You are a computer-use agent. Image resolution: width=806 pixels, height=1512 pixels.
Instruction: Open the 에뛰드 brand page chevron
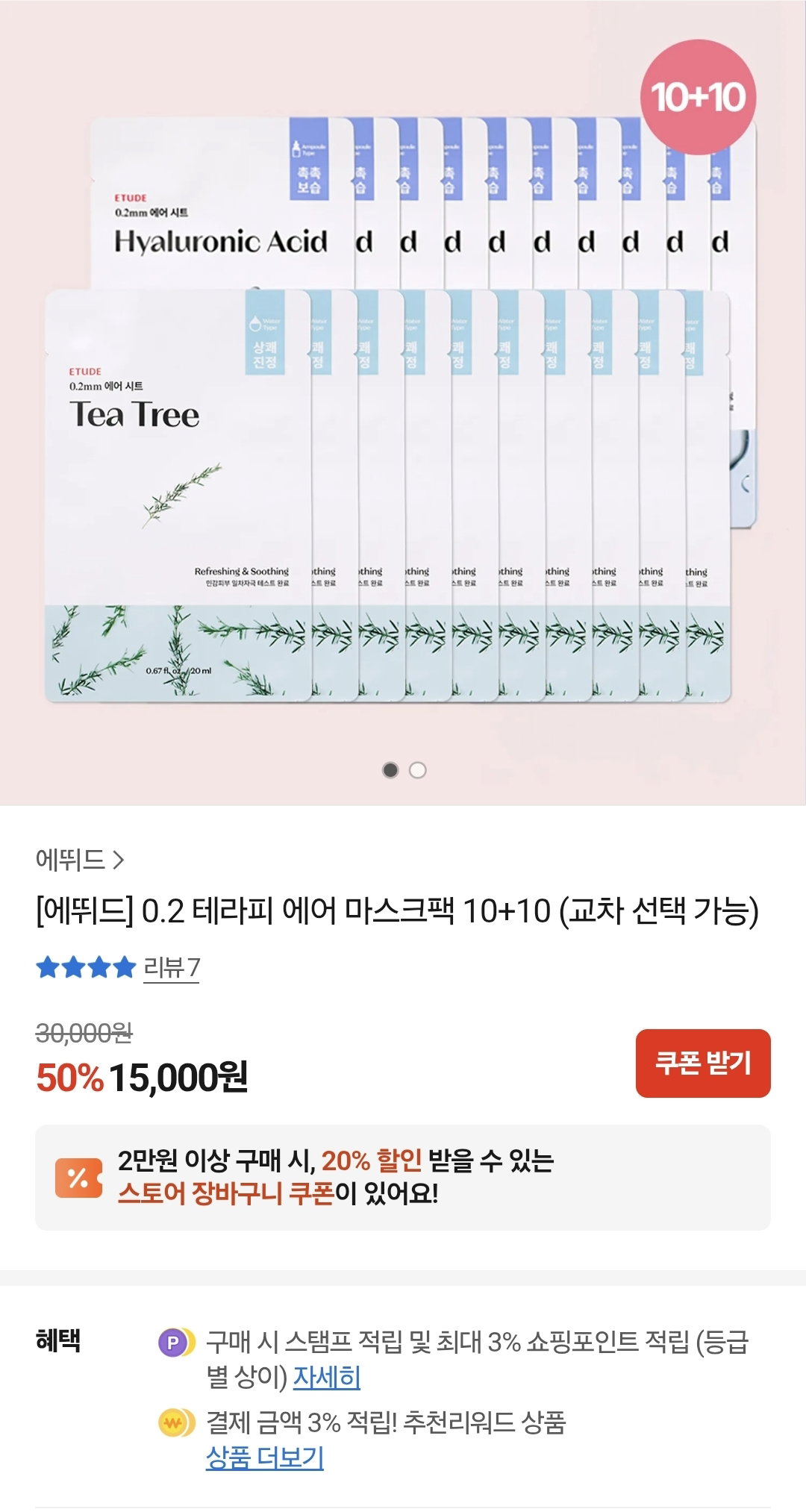pos(118,860)
